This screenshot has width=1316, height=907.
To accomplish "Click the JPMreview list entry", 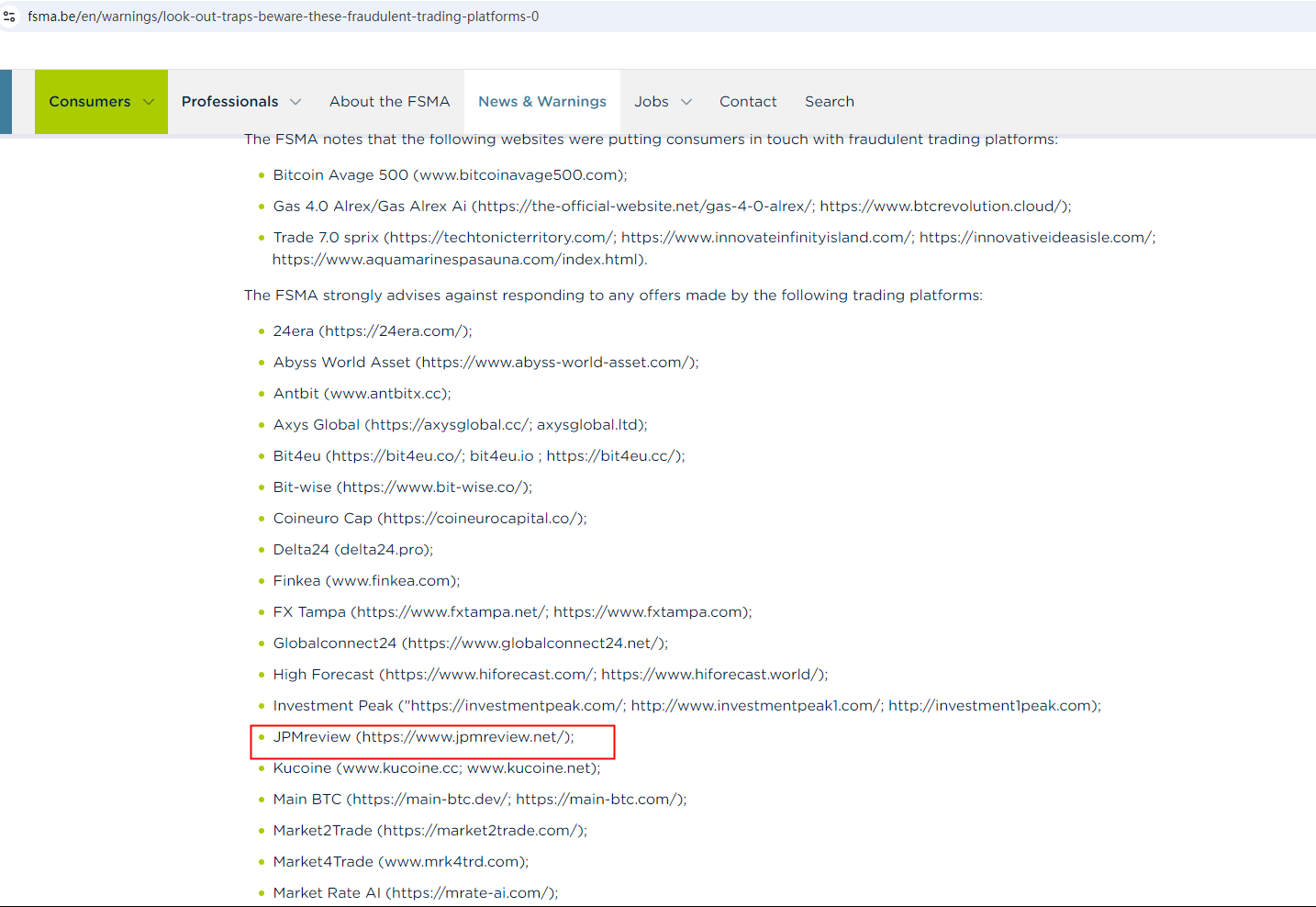I will (x=423, y=737).
